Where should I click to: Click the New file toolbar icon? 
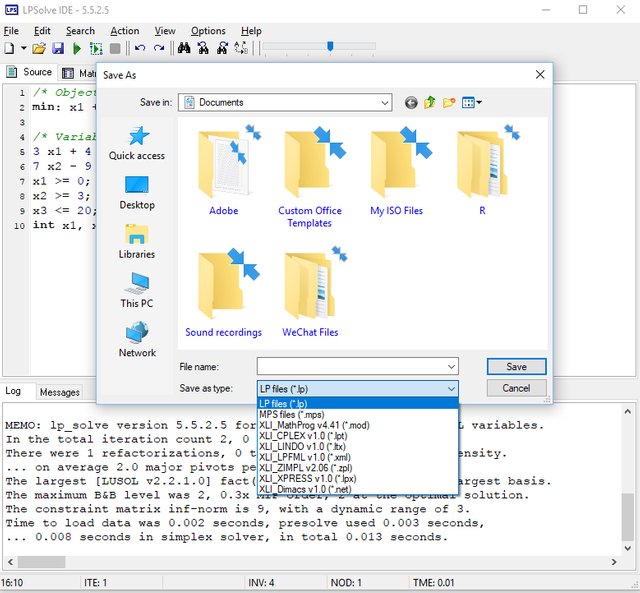click(9, 48)
